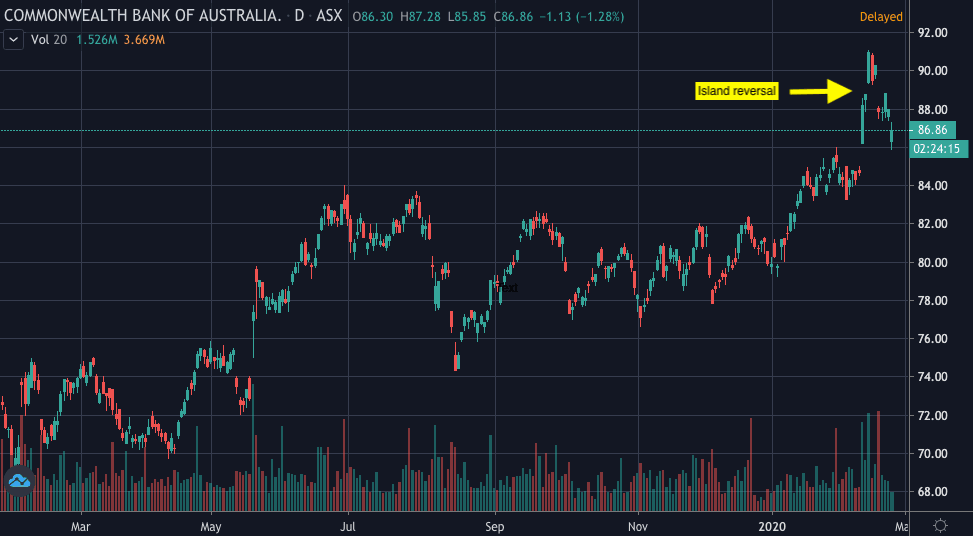Click the TradingView cloud logo
Viewport: 973px width, 536px height.
coord(21,482)
